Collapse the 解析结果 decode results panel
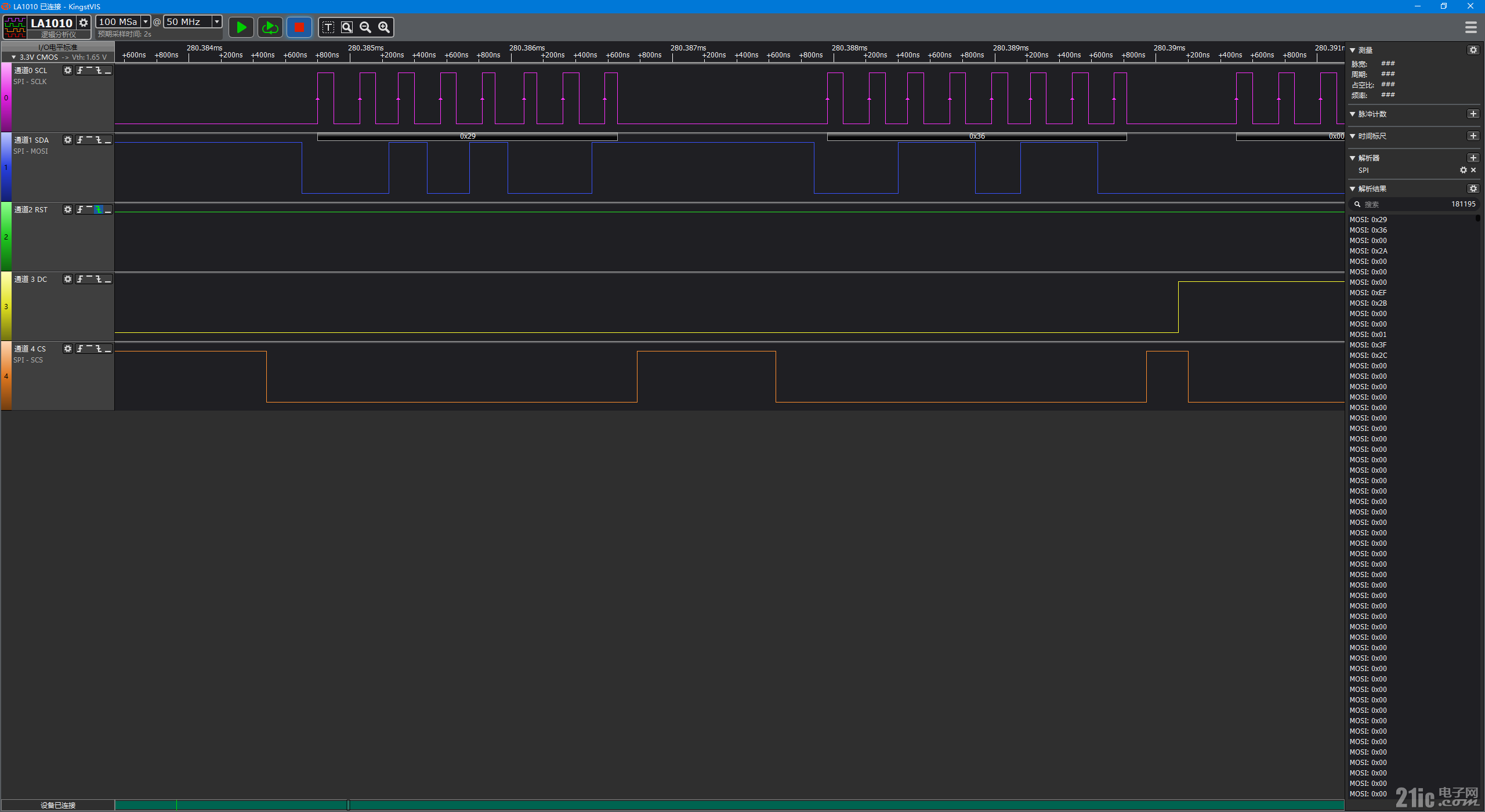This screenshot has width=1485, height=812. click(x=1353, y=189)
